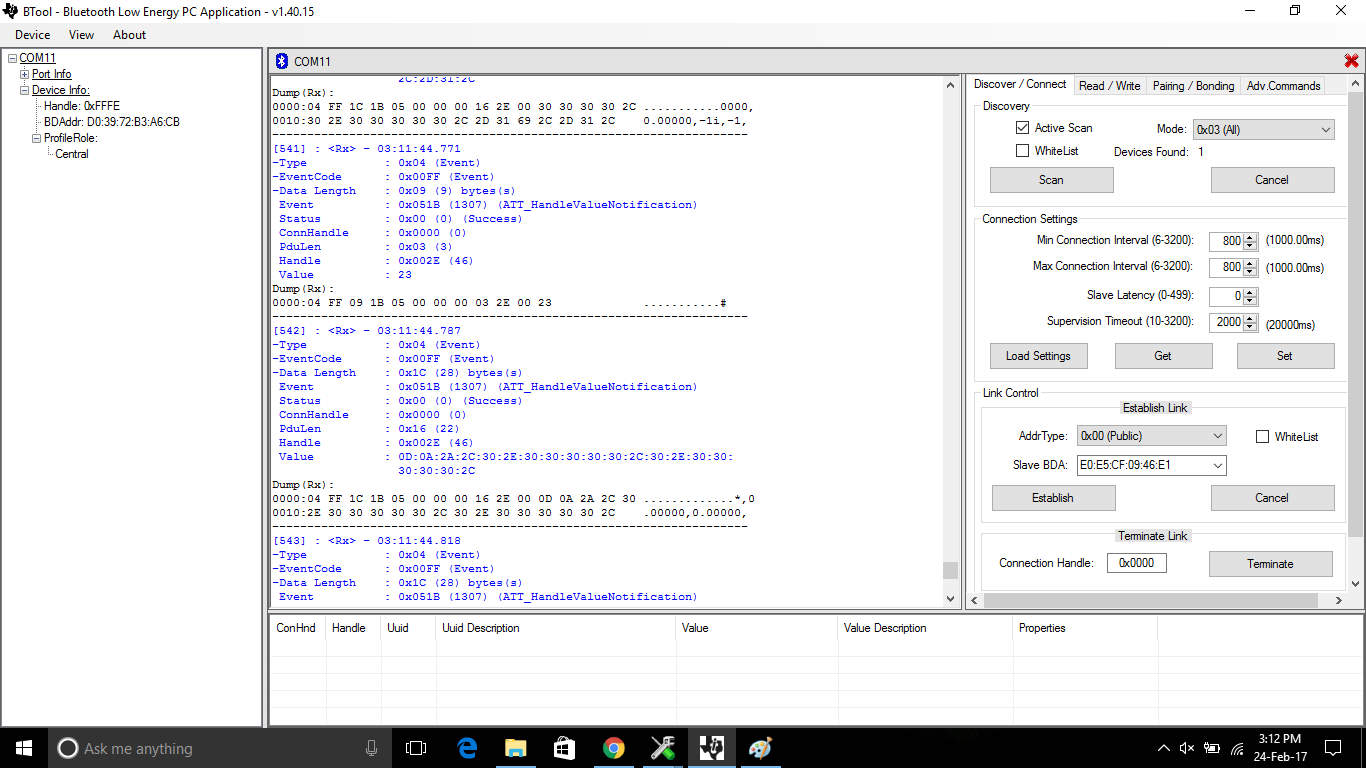Click the Load Settings button

1038,356
